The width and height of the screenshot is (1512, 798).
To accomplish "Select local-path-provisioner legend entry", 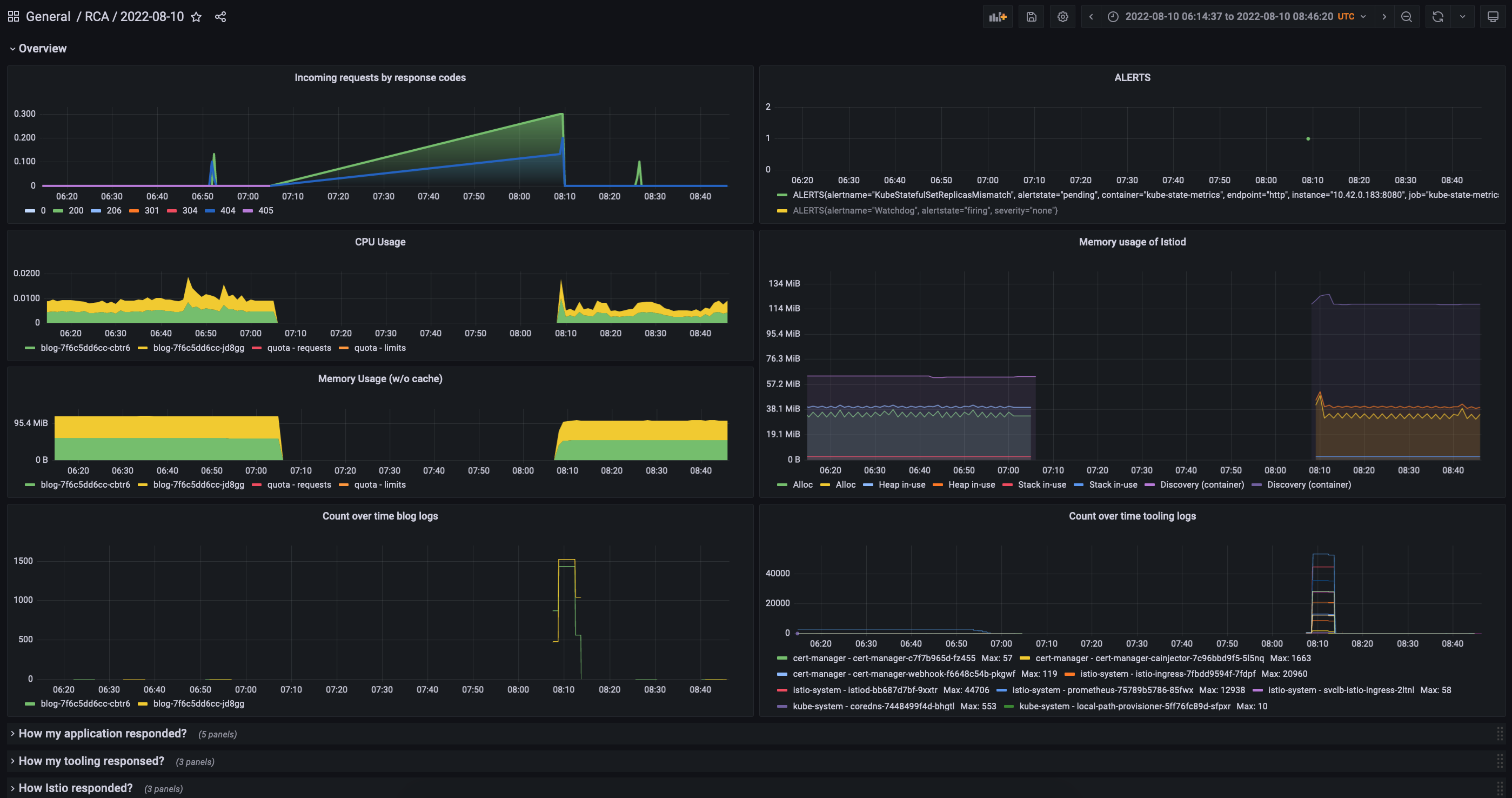I will pyautogui.click(x=1124, y=706).
